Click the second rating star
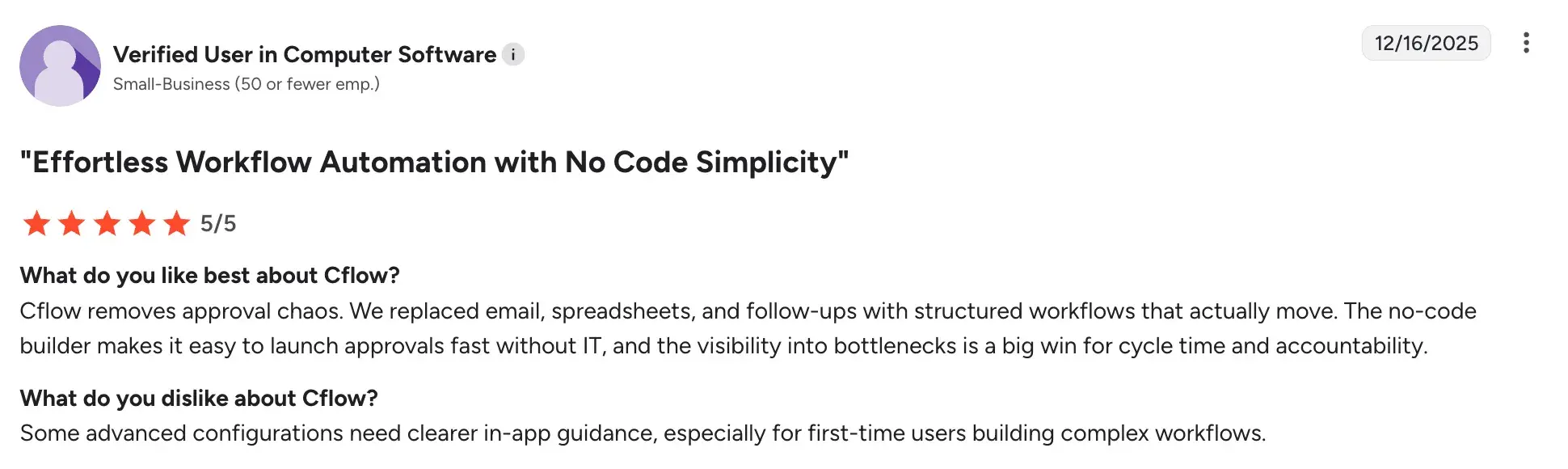 (72, 223)
